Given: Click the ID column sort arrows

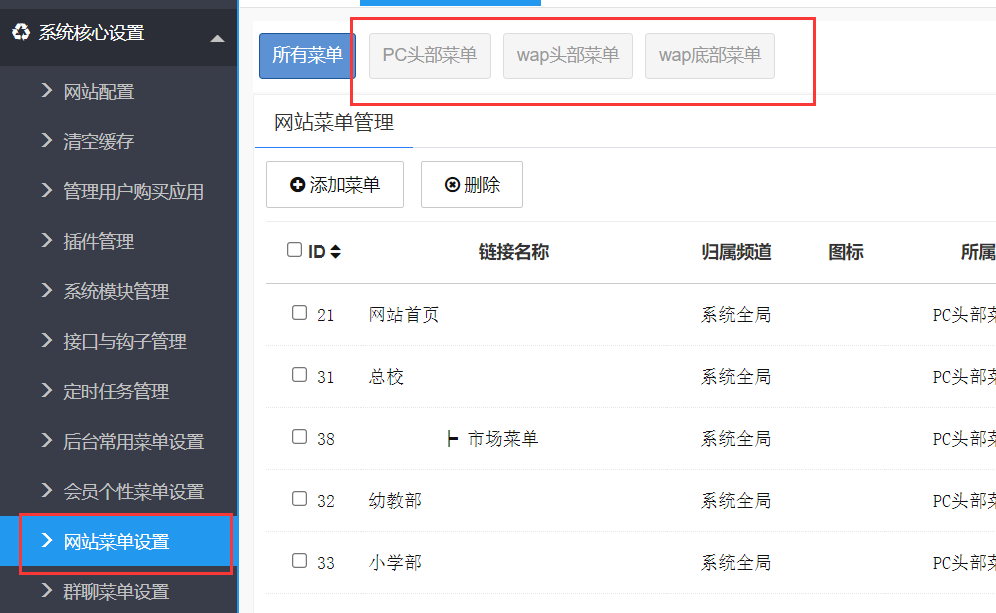Looking at the screenshot, I should click(336, 252).
